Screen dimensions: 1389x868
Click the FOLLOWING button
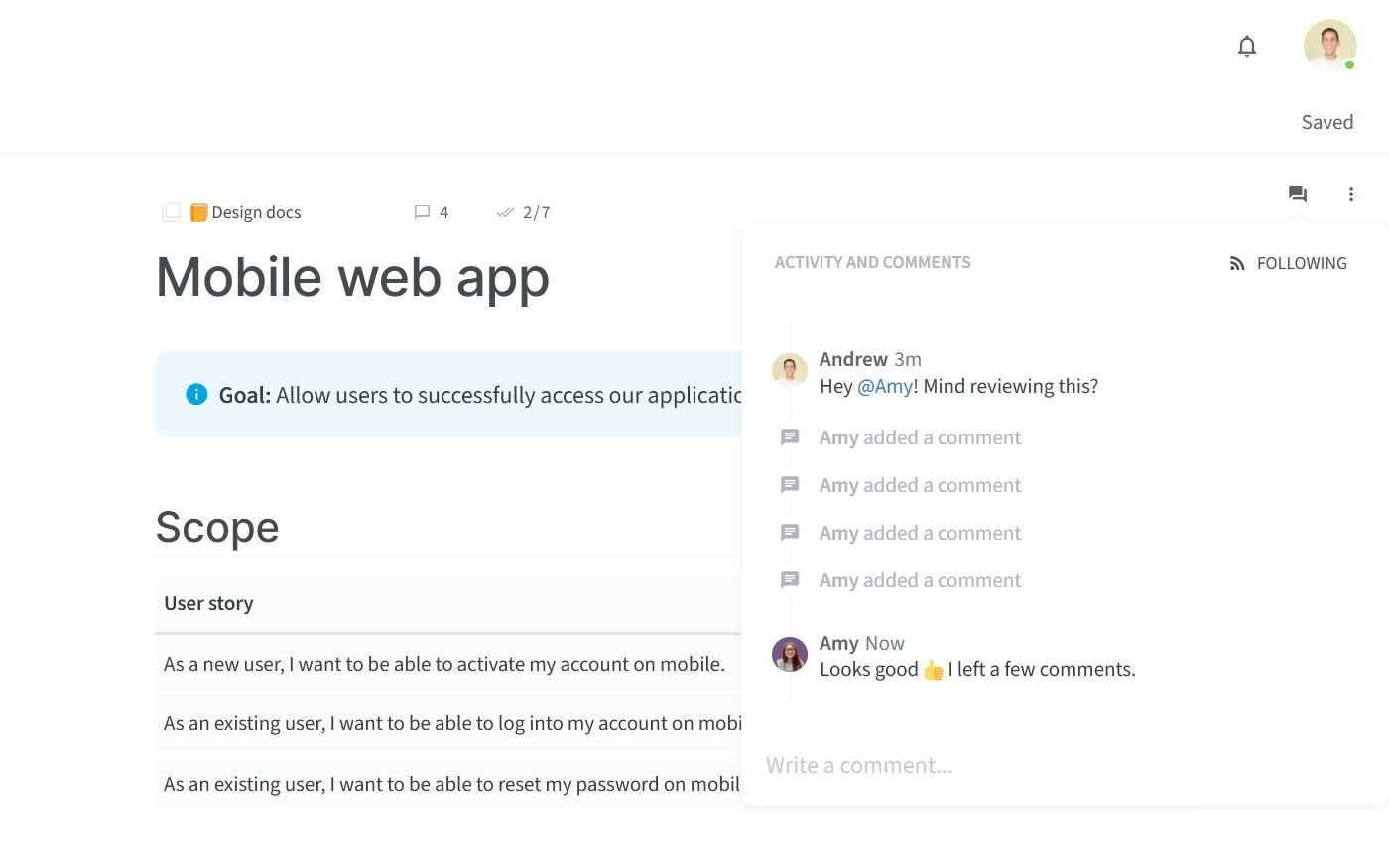pos(1288,263)
